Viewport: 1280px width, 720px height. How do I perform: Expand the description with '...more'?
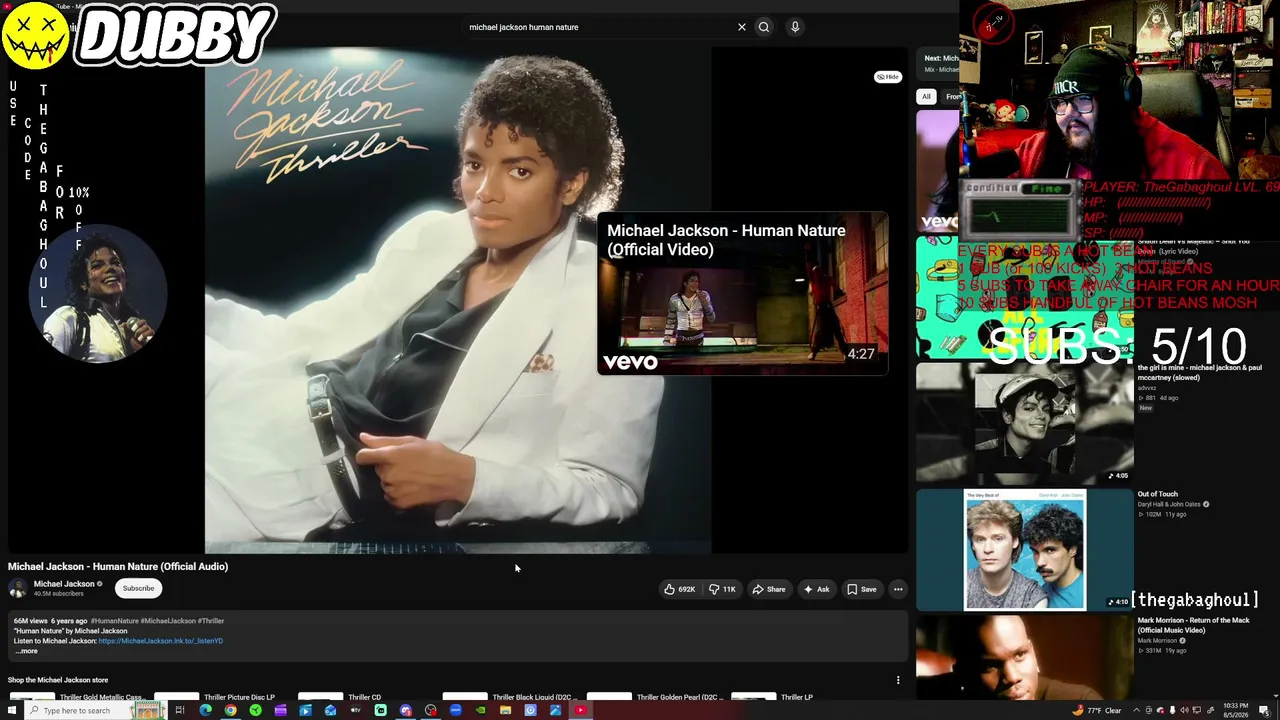pos(26,651)
